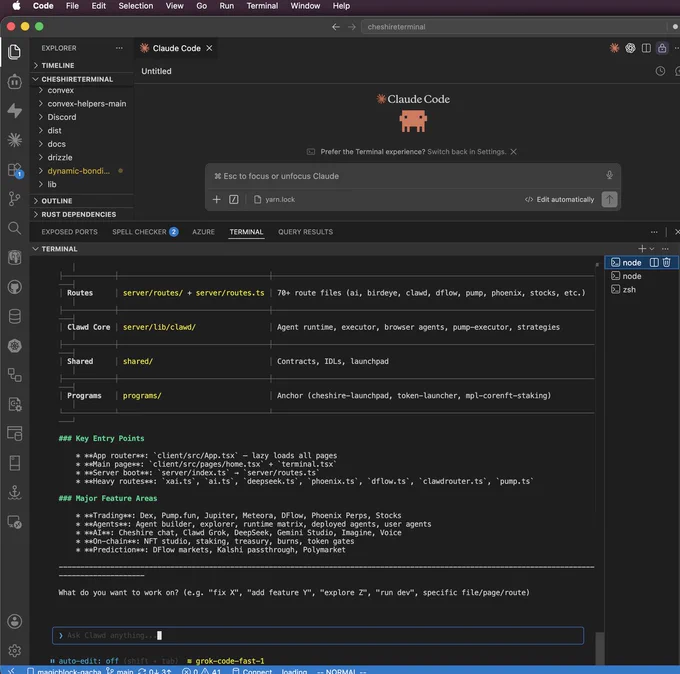Open the Accounts menu icon
This screenshot has width=680, height=674.
click(x=14, y=621)
